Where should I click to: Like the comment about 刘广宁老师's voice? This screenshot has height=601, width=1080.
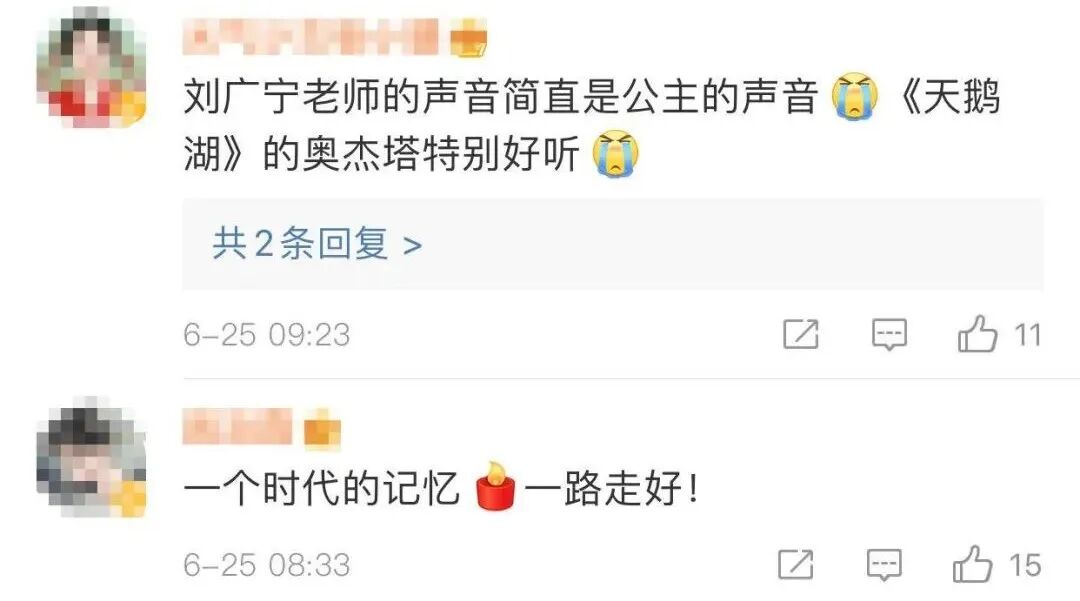pyautogui.click(x=977, y=334)
